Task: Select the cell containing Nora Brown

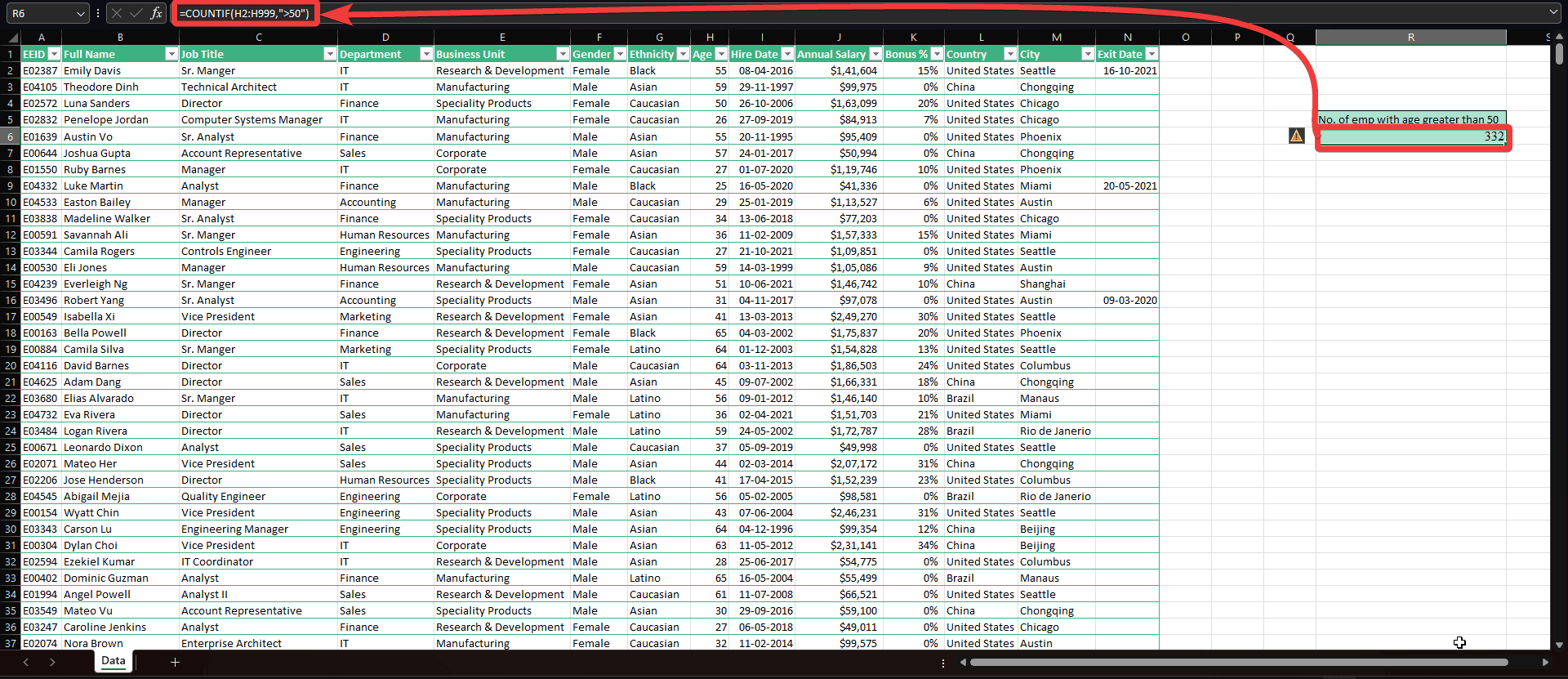Action: [x=120, y=643]
